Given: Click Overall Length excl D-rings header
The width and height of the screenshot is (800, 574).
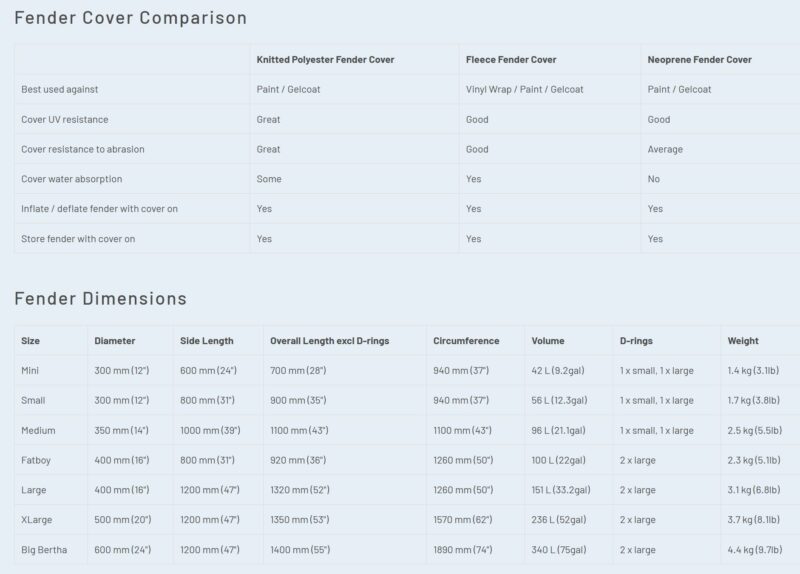Looking at the screenshot, I should coord(330,341).
